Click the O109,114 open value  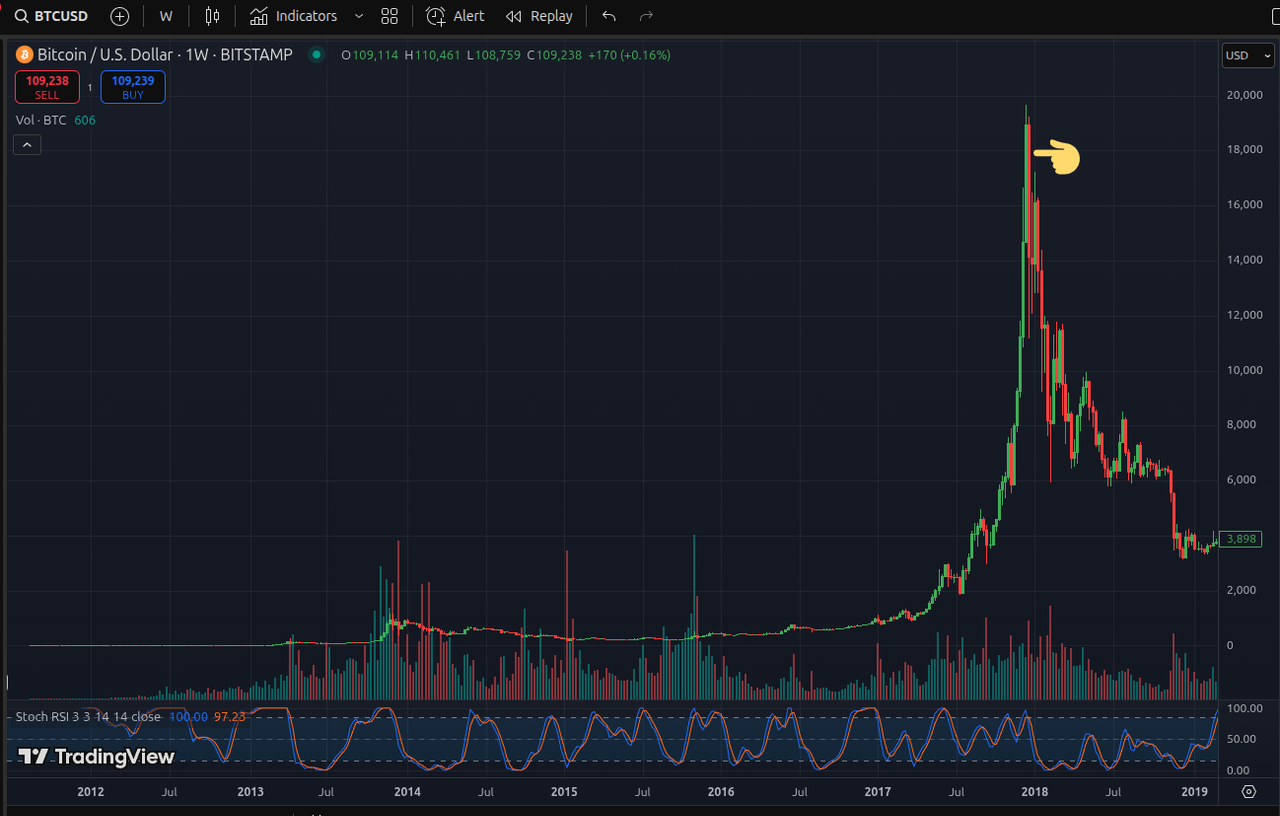point(368,55)
